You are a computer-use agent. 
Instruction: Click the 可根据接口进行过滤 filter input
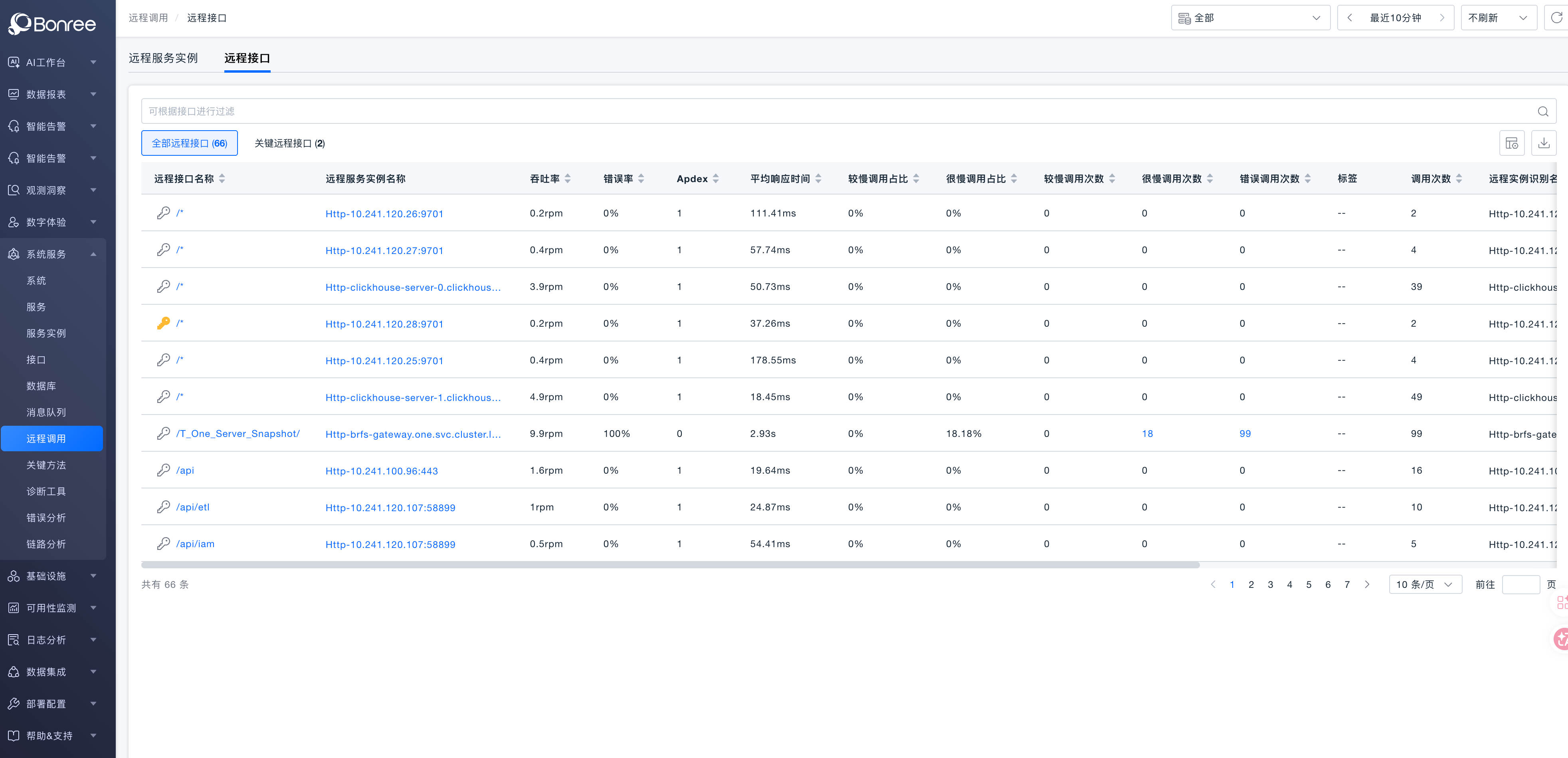791,111
